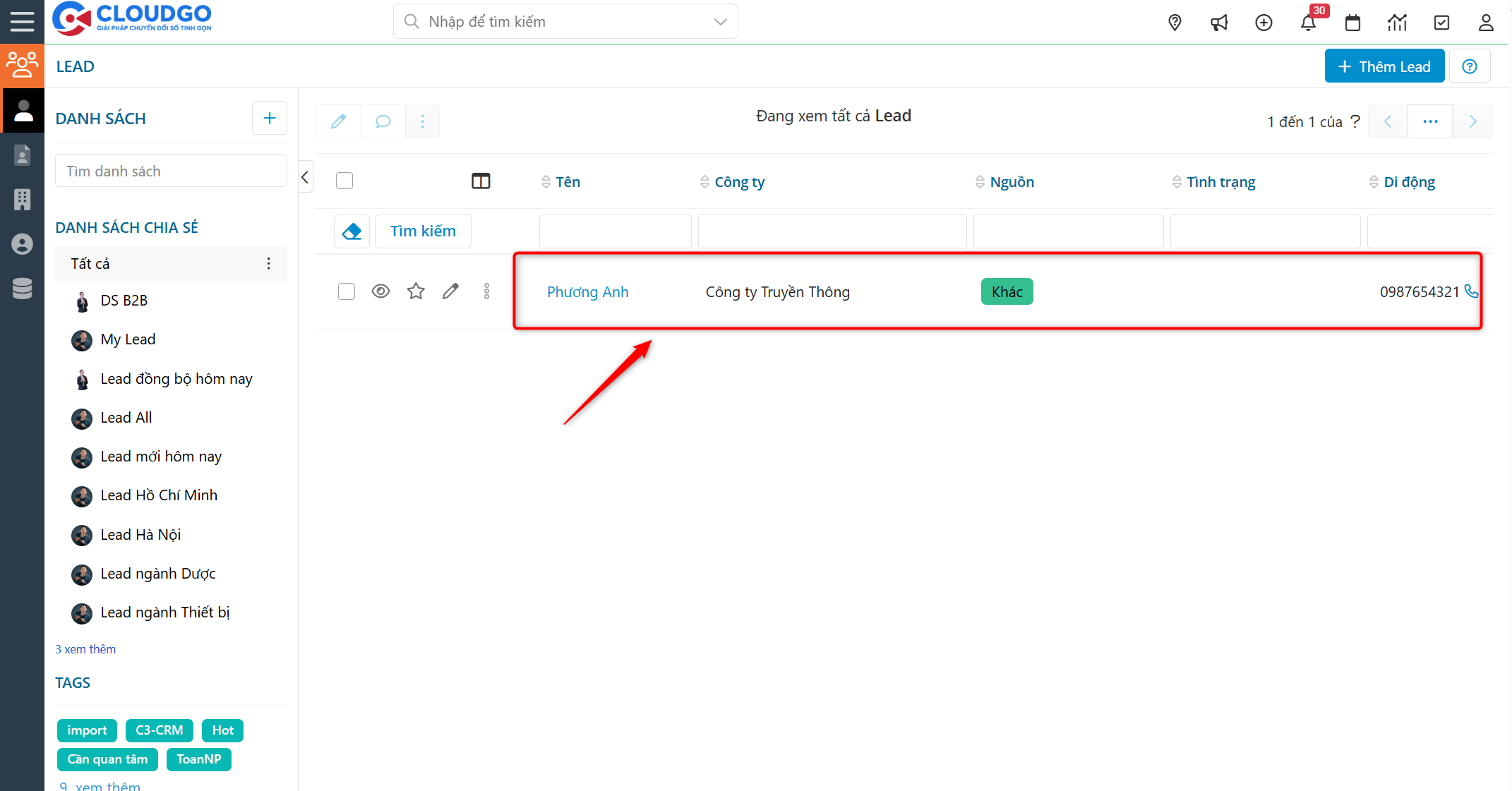Check the select-all checkbox in the header row

344,180
